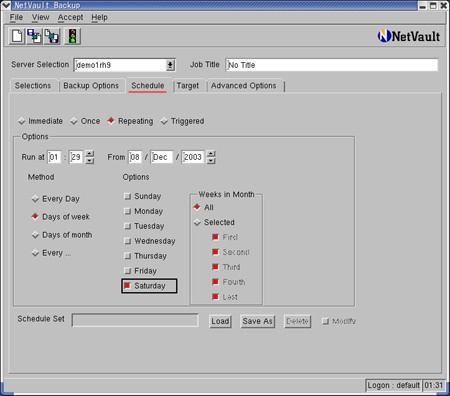Click the Job Title input field
The width and height of the screenshot is (450, 396).
pyautogui.click(x=332, y=65)
